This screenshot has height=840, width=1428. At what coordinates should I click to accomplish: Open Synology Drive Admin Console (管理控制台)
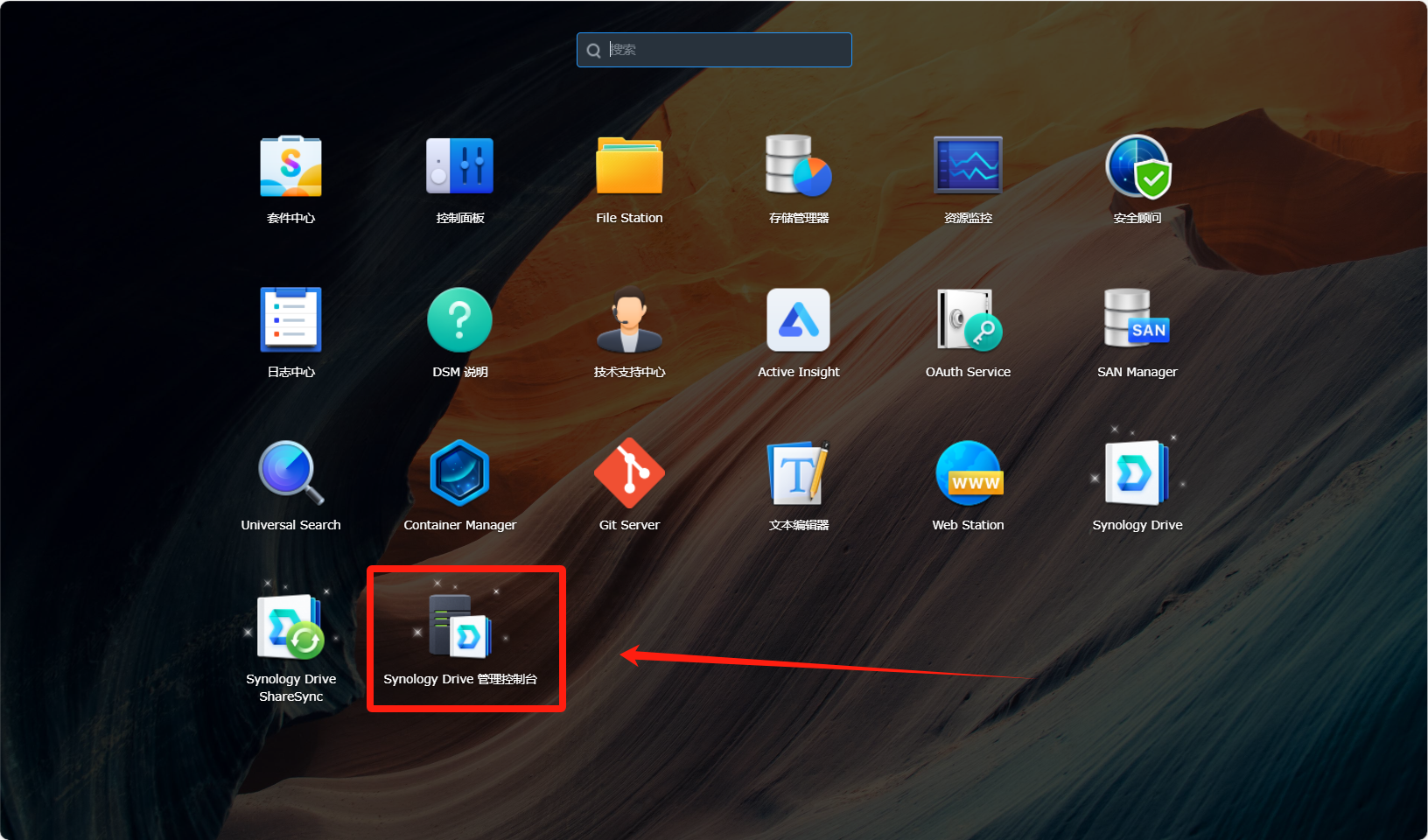click(x=459, y=627)
